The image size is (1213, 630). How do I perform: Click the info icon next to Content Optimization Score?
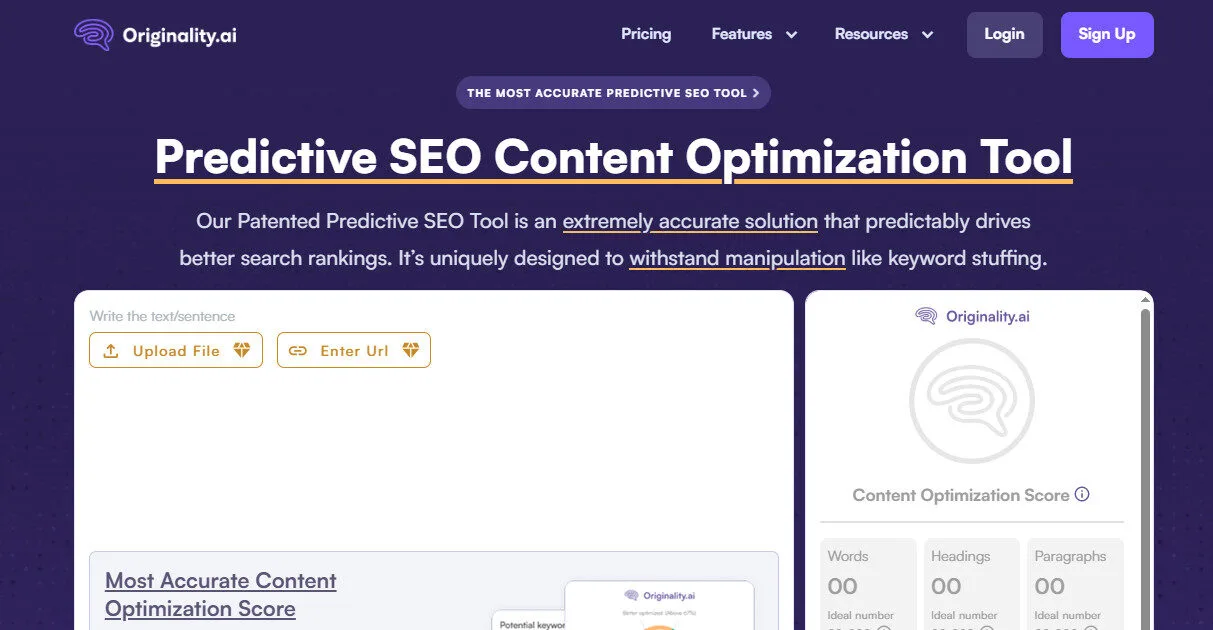coord(1083,494)
